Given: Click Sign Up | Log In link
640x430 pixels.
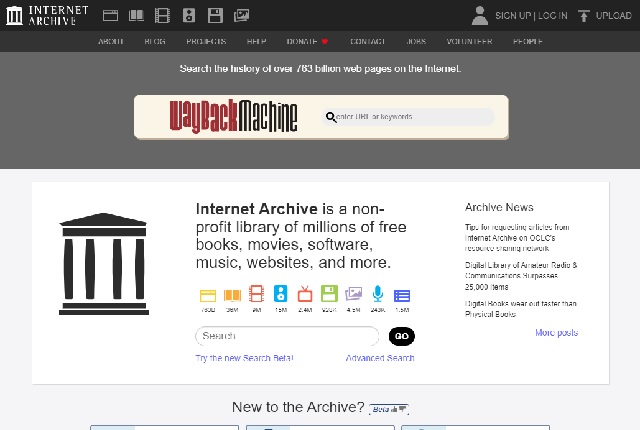Looking at the screenshot, I should [531, 16].
